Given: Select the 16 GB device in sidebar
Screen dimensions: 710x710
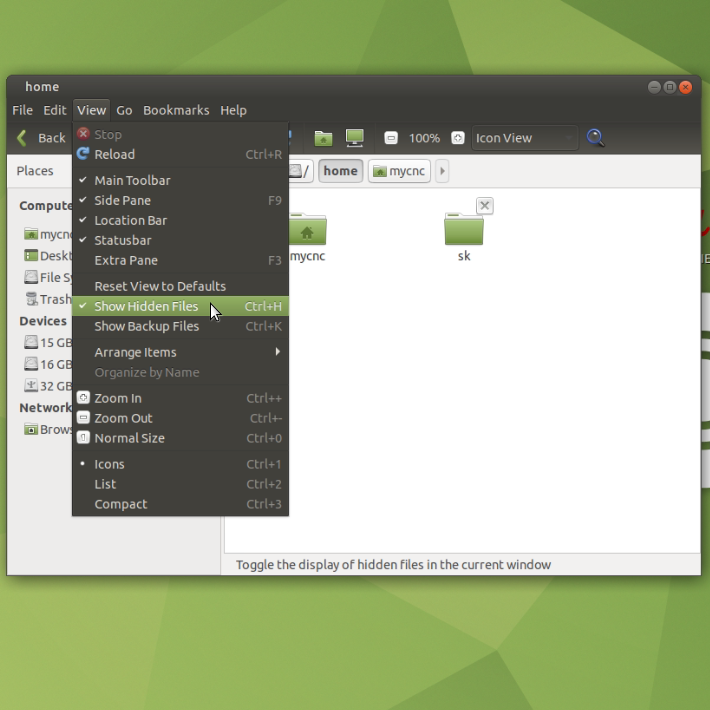Looking at the screenshot, I should pos(48,365).
